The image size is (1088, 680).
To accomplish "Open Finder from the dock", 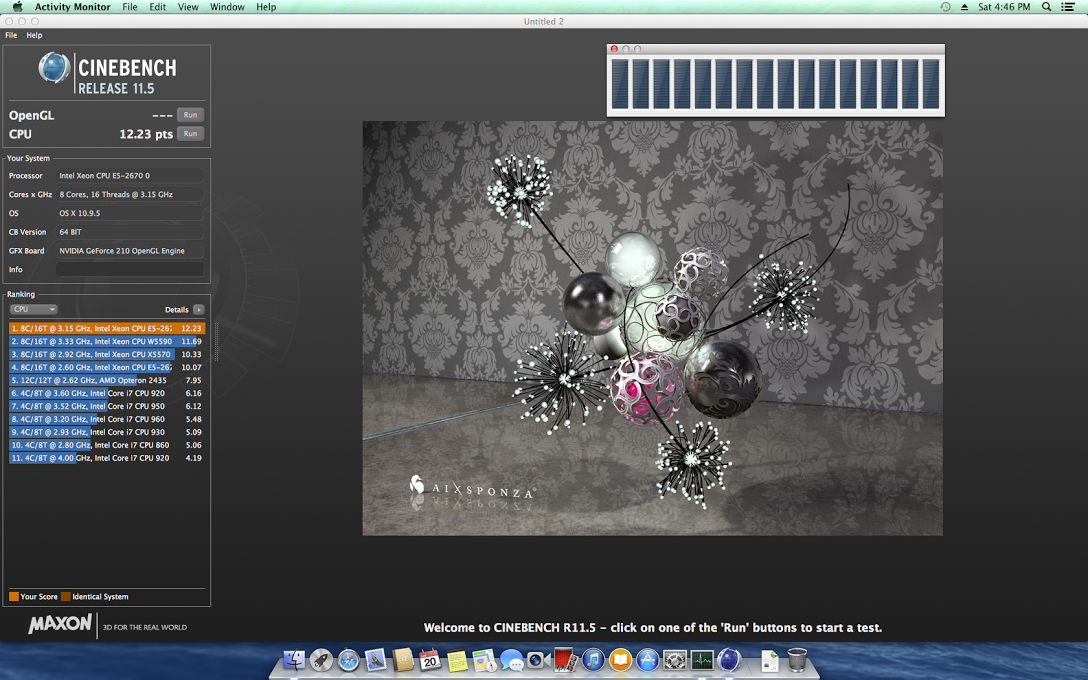I will click(x=294, y=659).
